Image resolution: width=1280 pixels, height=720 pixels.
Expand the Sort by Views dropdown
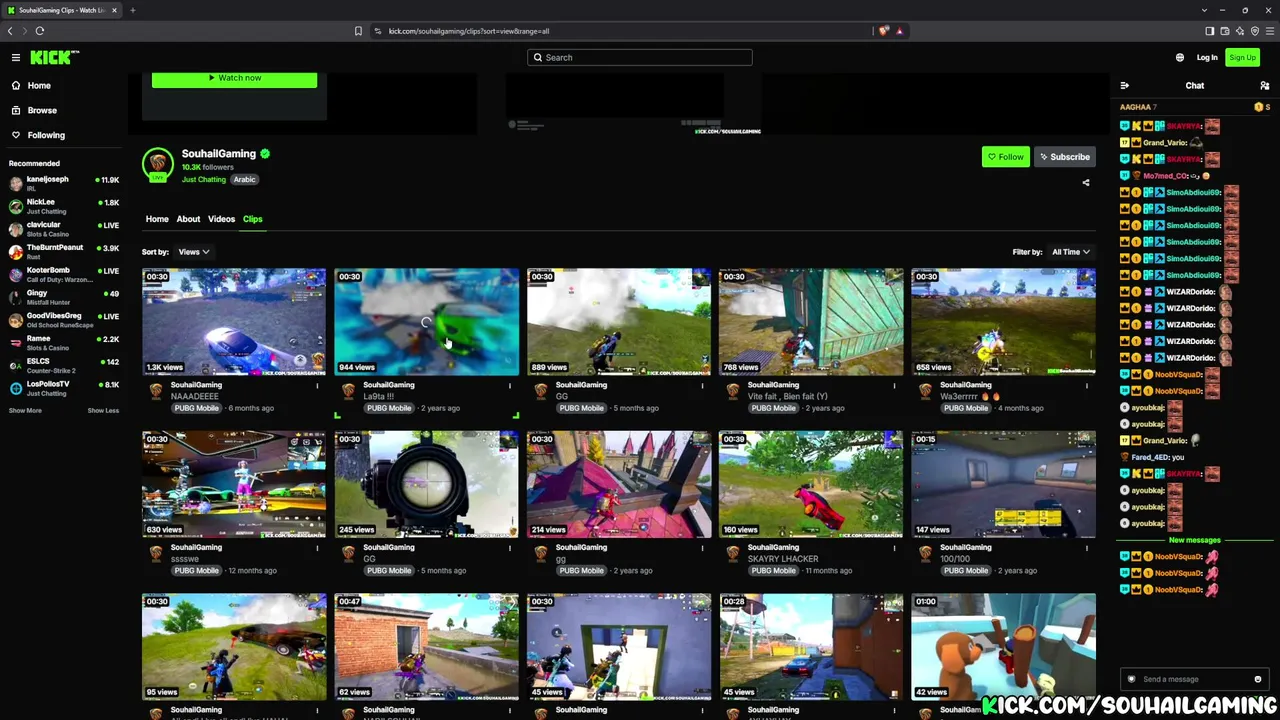click(193, 252)
